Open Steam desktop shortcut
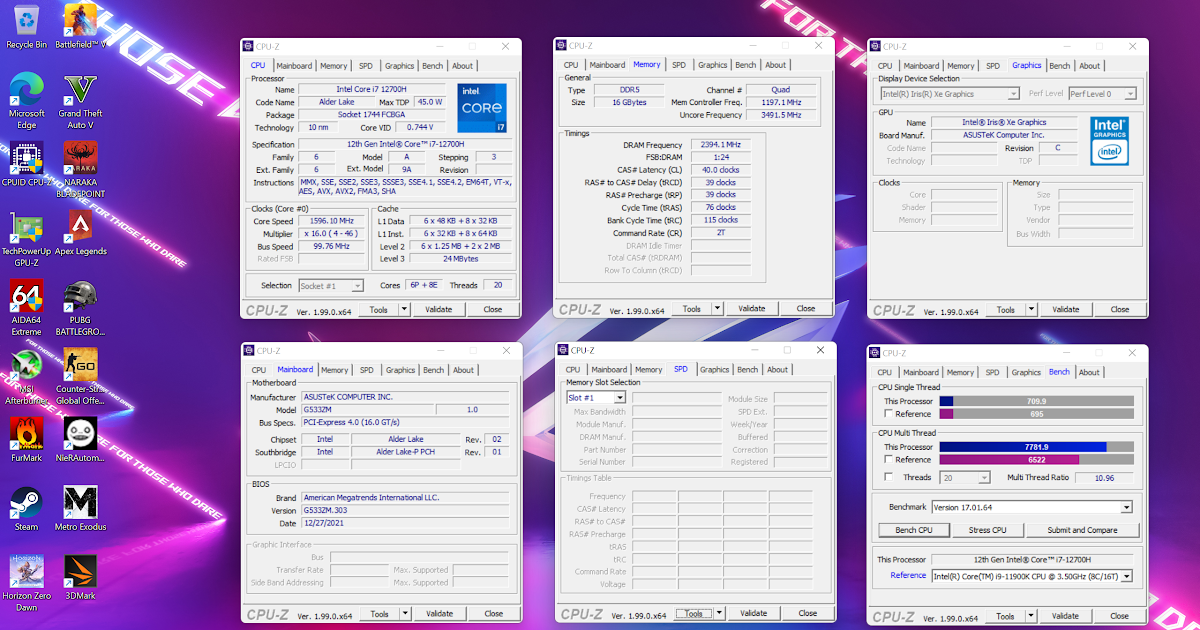This screenshot has height=630, width=1200. (x=26, y=508)
